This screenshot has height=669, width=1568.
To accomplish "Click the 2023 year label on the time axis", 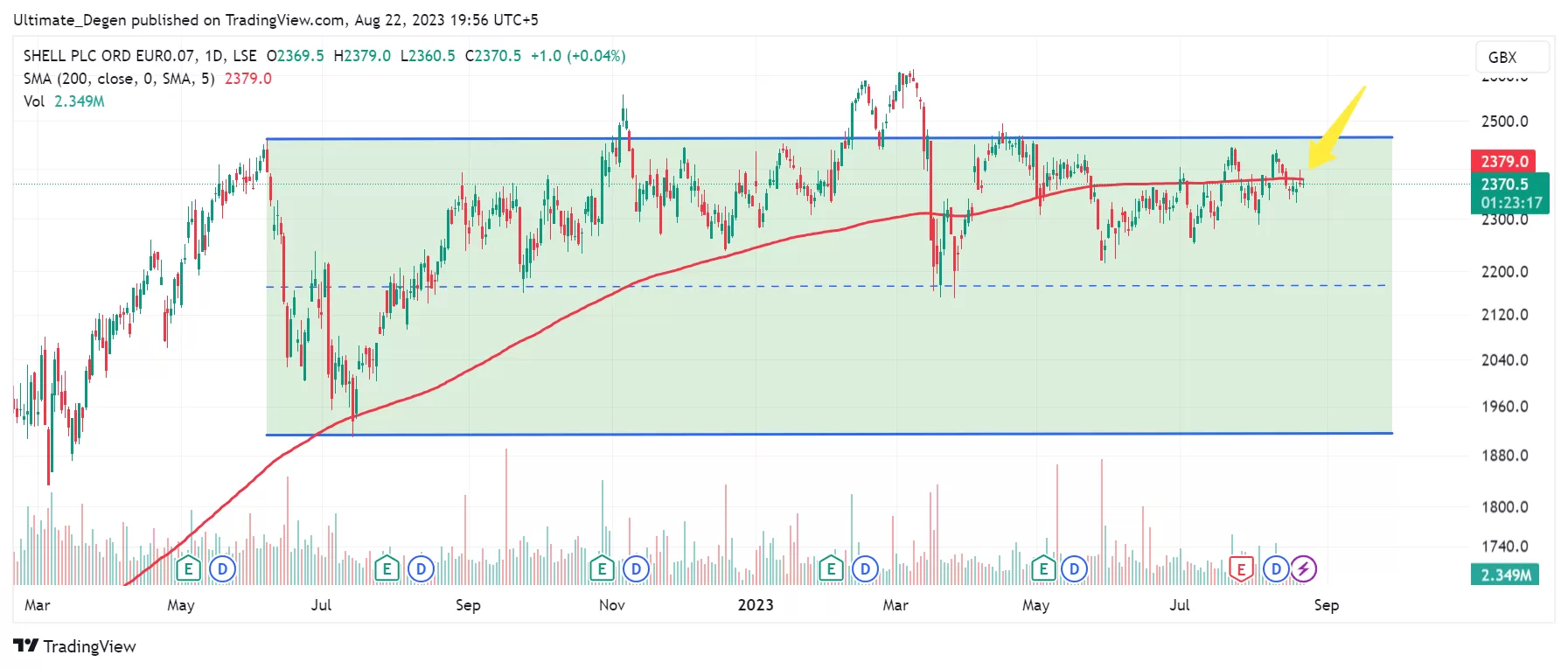I will tap(756, 605).
